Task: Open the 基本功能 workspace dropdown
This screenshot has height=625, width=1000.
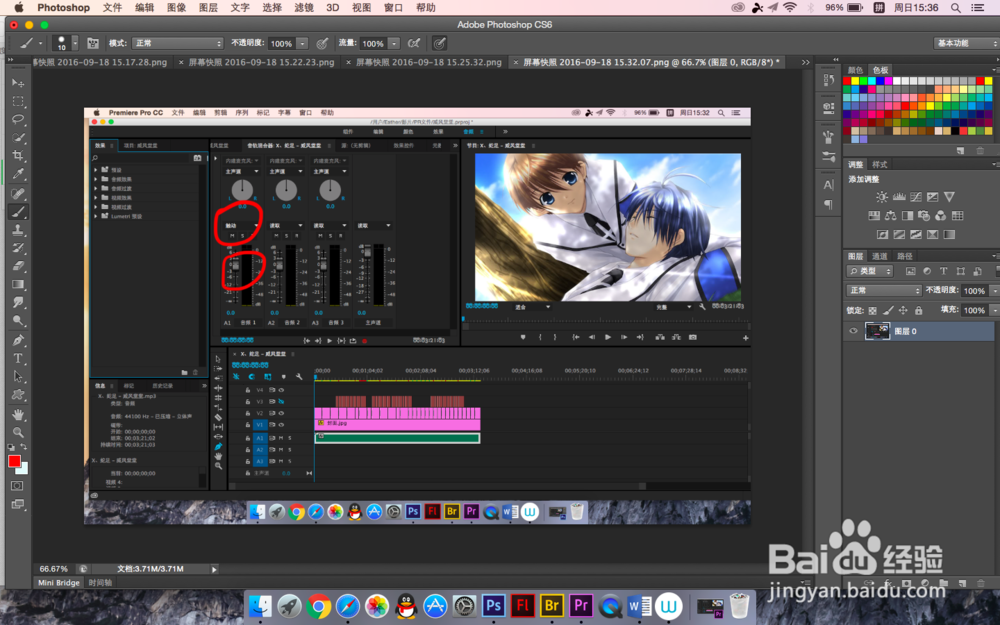Action: tap(966, 43)
